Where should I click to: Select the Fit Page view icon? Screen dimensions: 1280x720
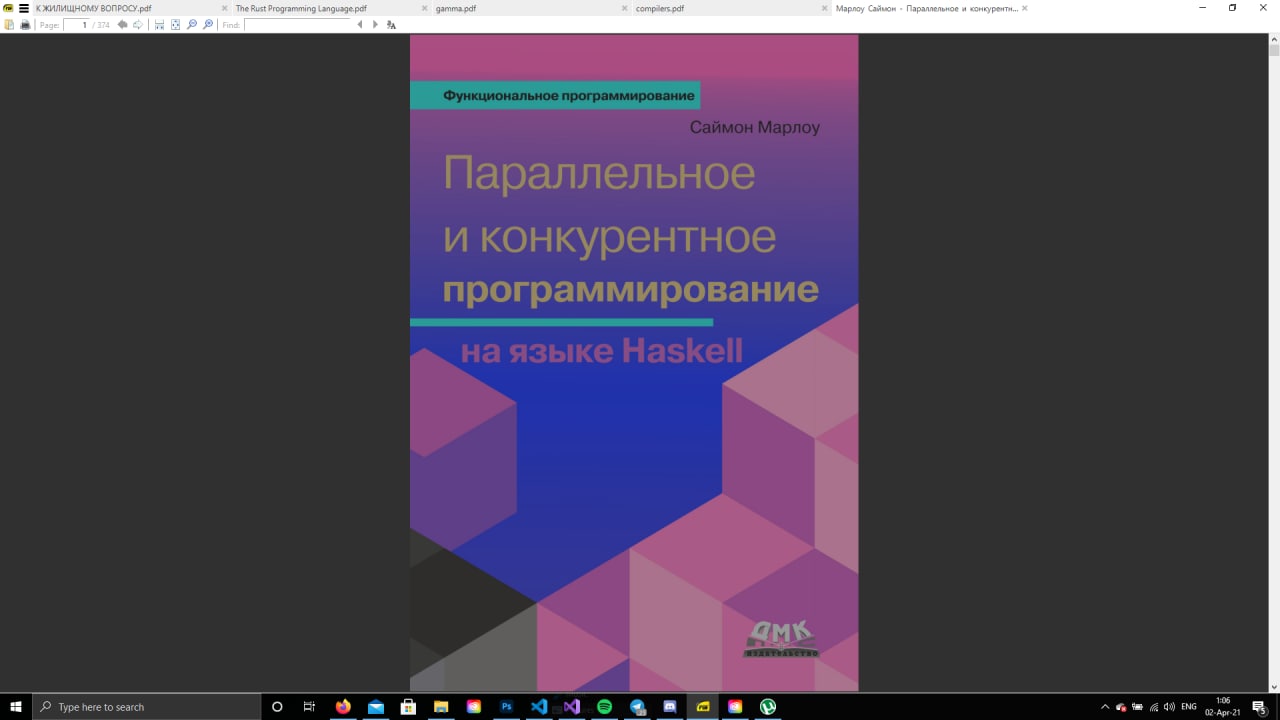(x=175, y=25)
